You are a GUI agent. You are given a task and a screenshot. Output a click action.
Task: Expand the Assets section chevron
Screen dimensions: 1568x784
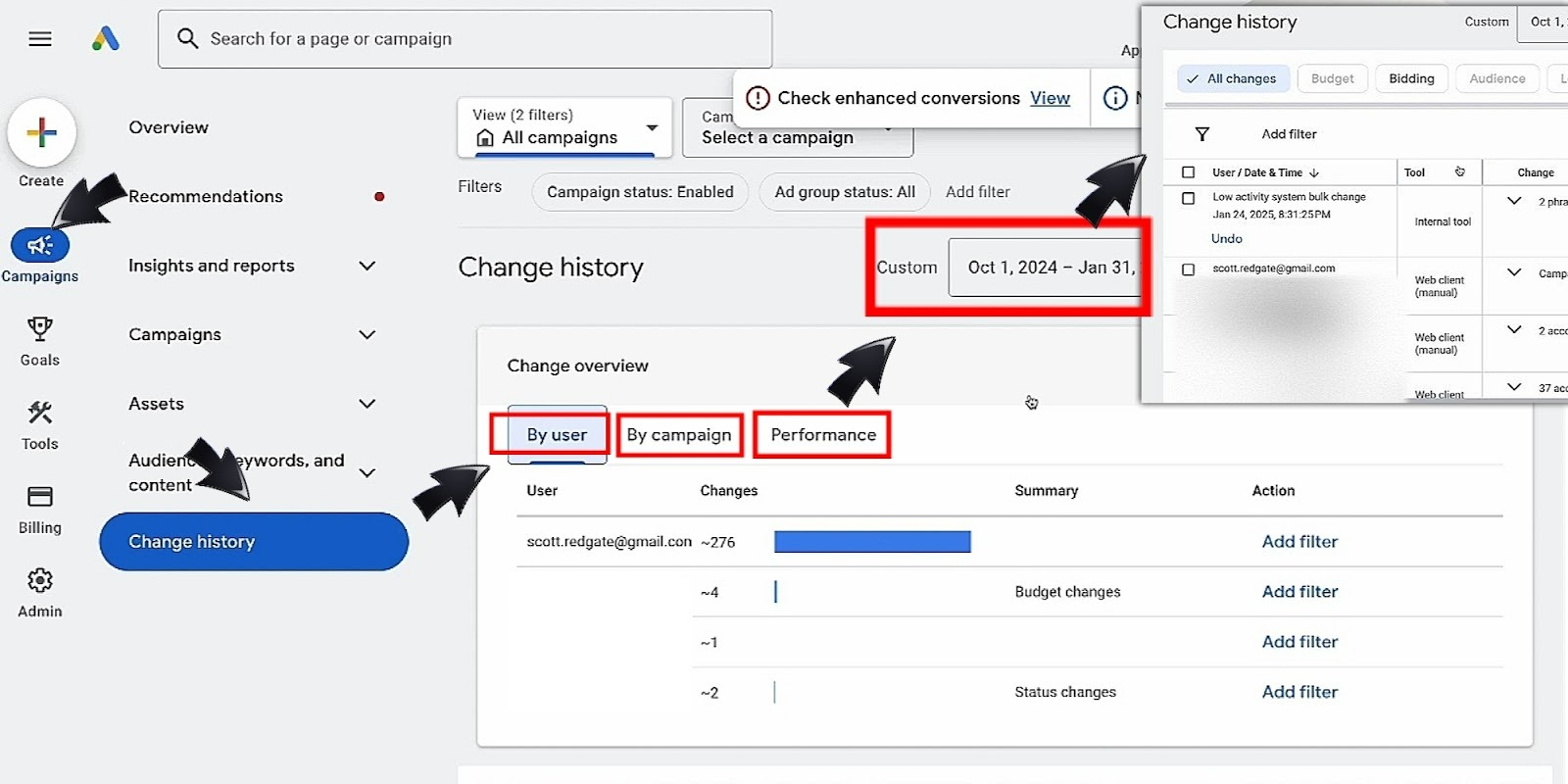(x=367, y=404)
